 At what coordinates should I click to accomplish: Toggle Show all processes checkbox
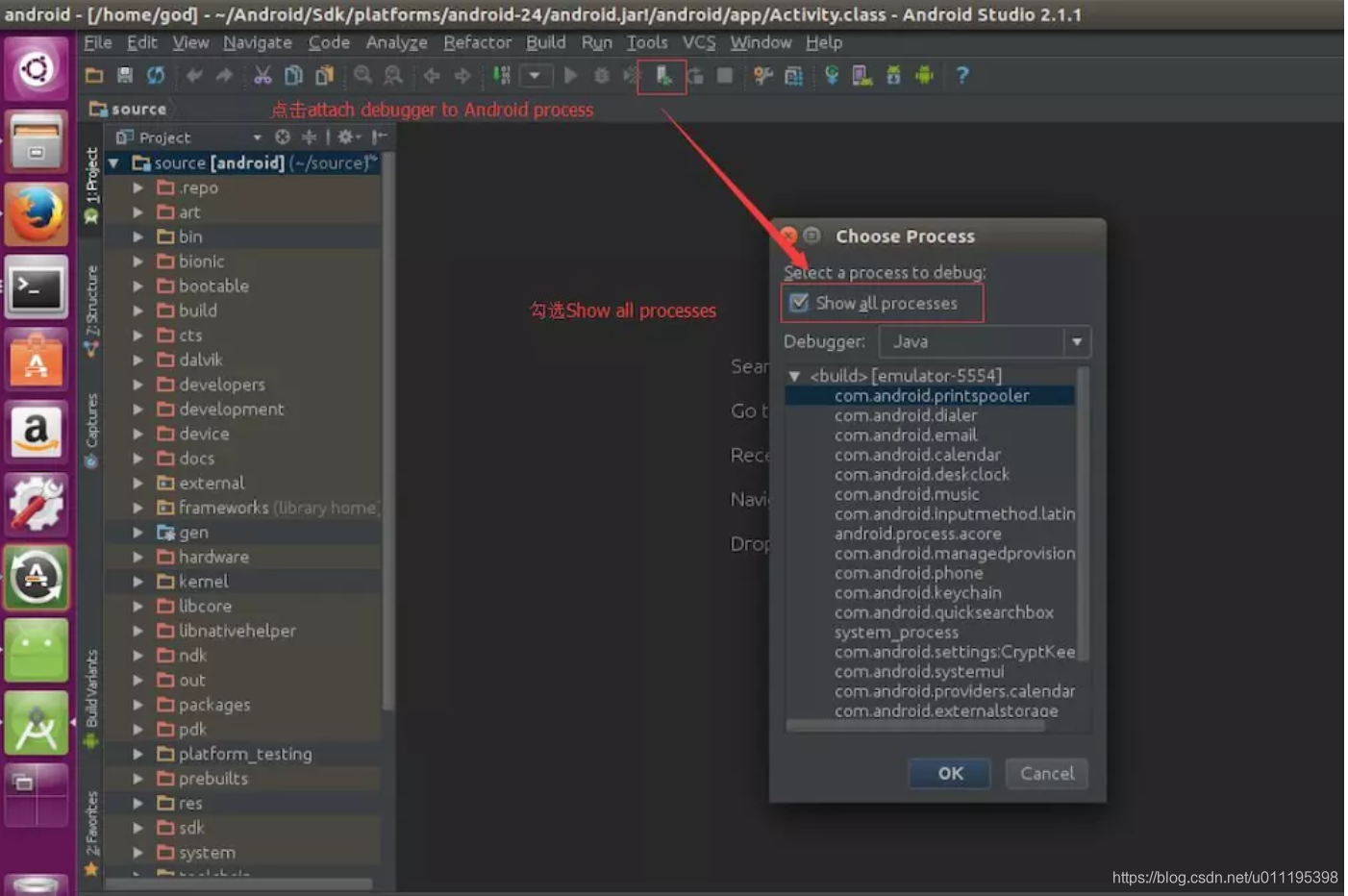[799, 303]
